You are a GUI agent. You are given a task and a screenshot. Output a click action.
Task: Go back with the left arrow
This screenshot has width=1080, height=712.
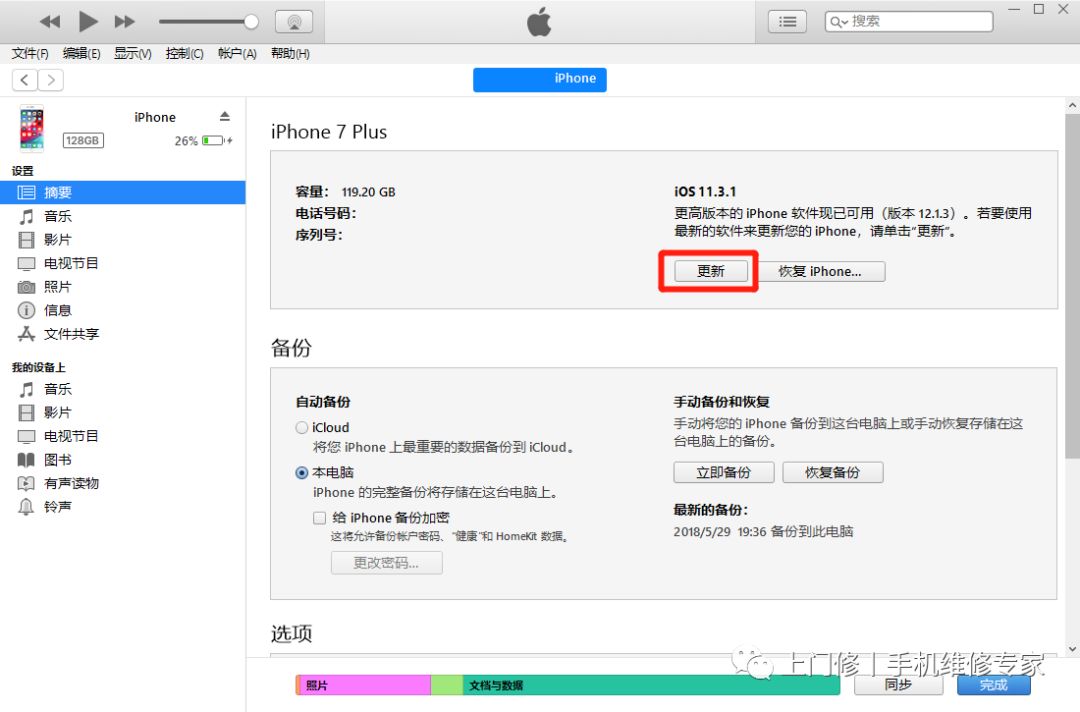[x=25, y=80]
